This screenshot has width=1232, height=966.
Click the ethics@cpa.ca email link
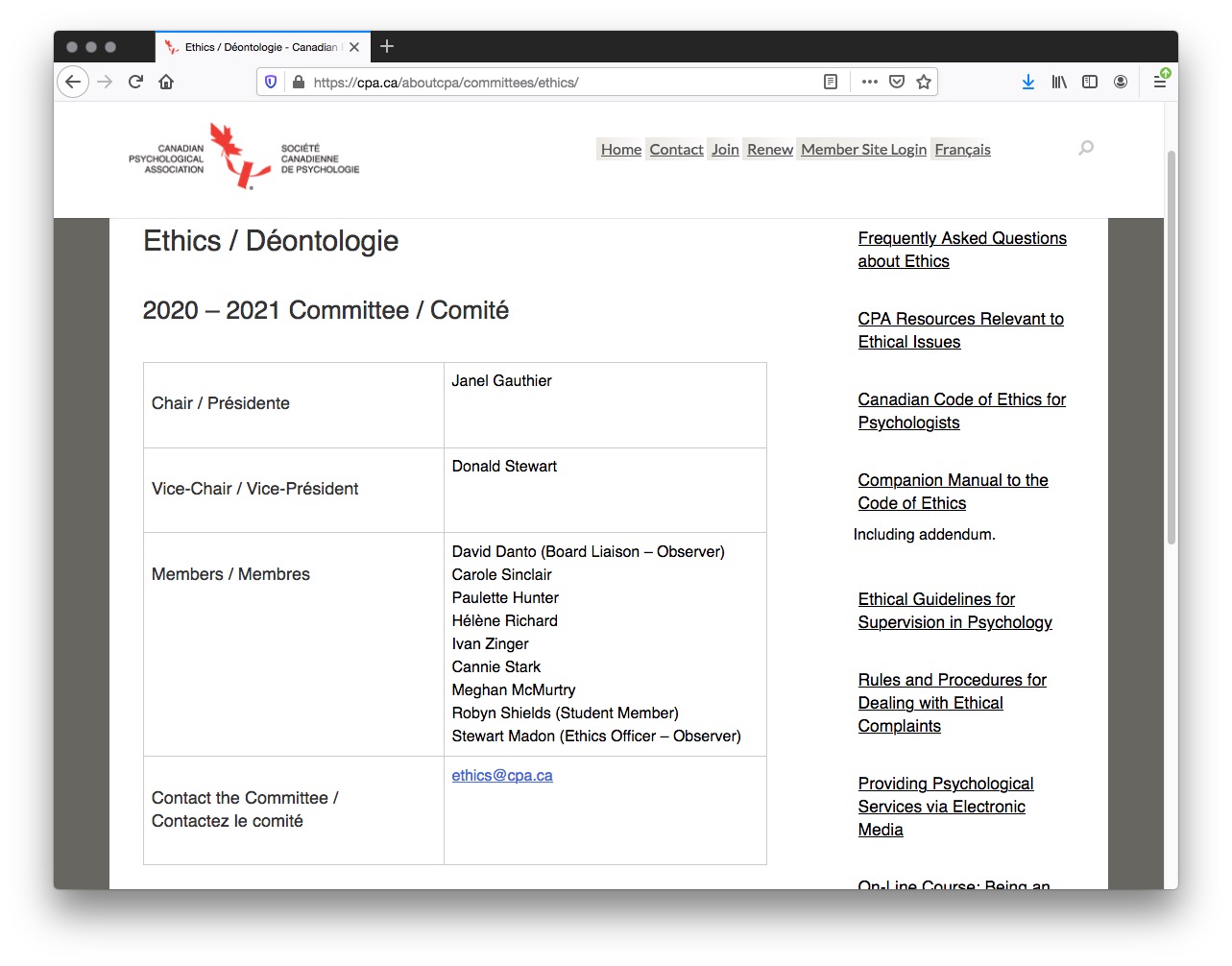502,775
